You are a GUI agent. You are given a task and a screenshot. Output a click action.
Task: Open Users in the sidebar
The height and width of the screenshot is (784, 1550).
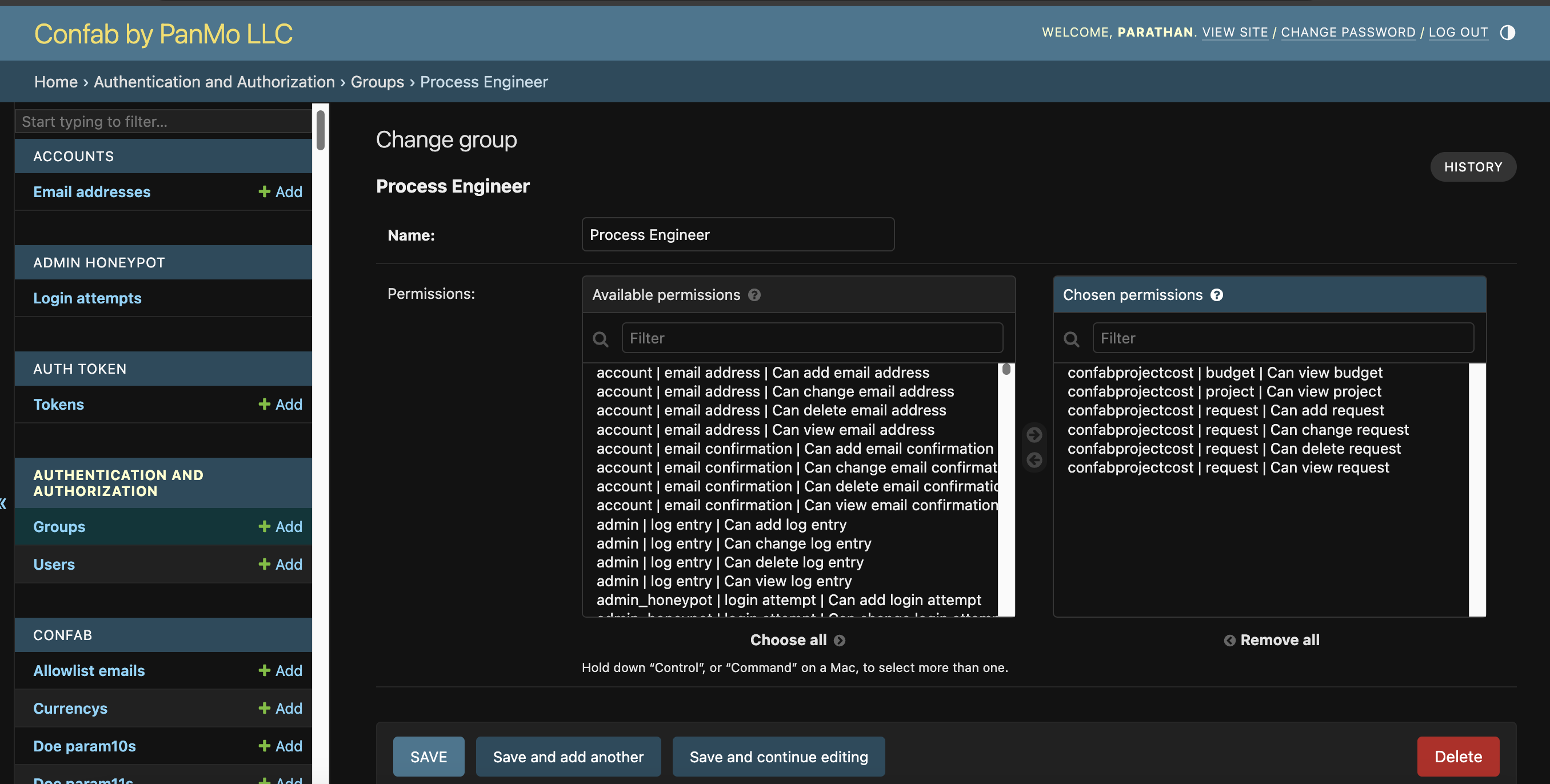tap(54, 564)
